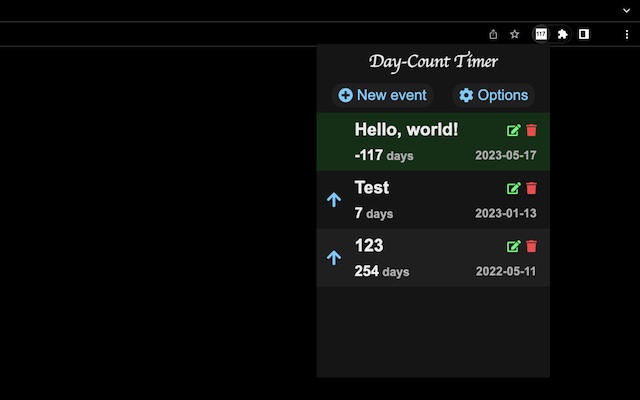Share this page from the toolbar

pyautogui.click(x=493, y=34)
